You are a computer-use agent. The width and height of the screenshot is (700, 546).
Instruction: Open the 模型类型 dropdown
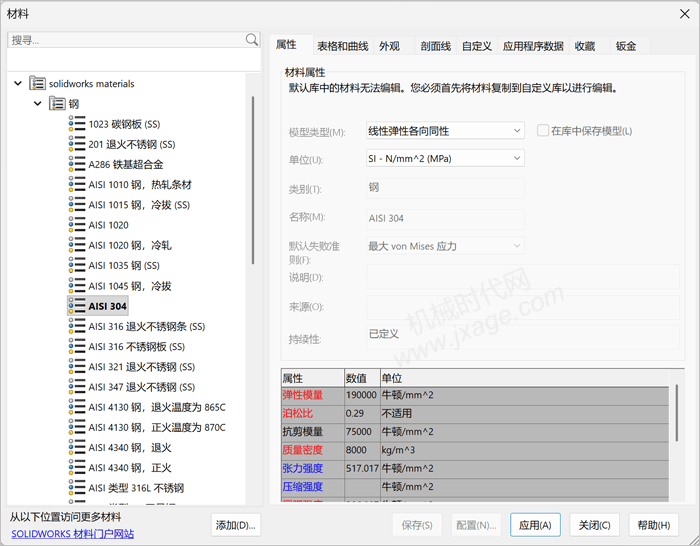point(445,131)
